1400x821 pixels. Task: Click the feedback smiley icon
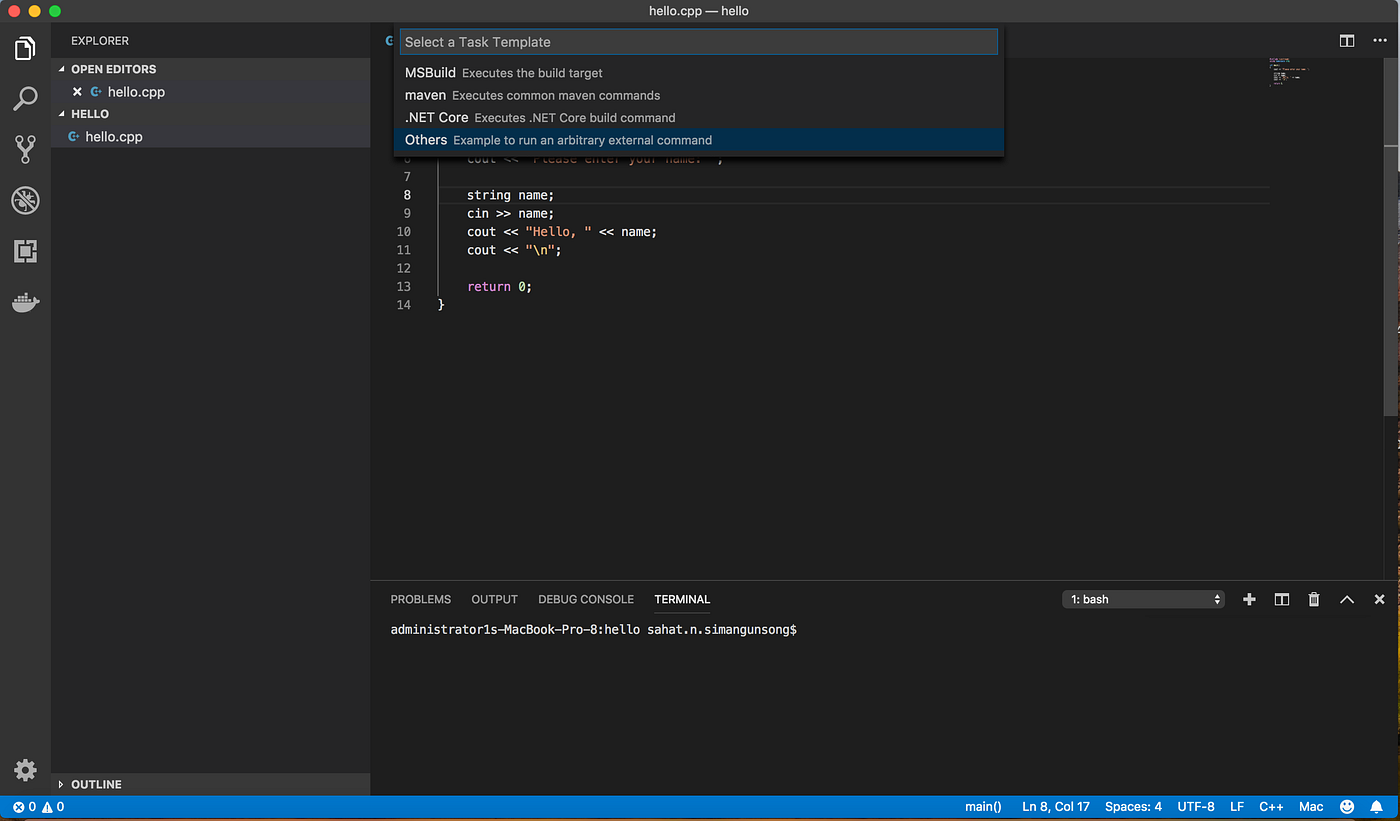1347,806
